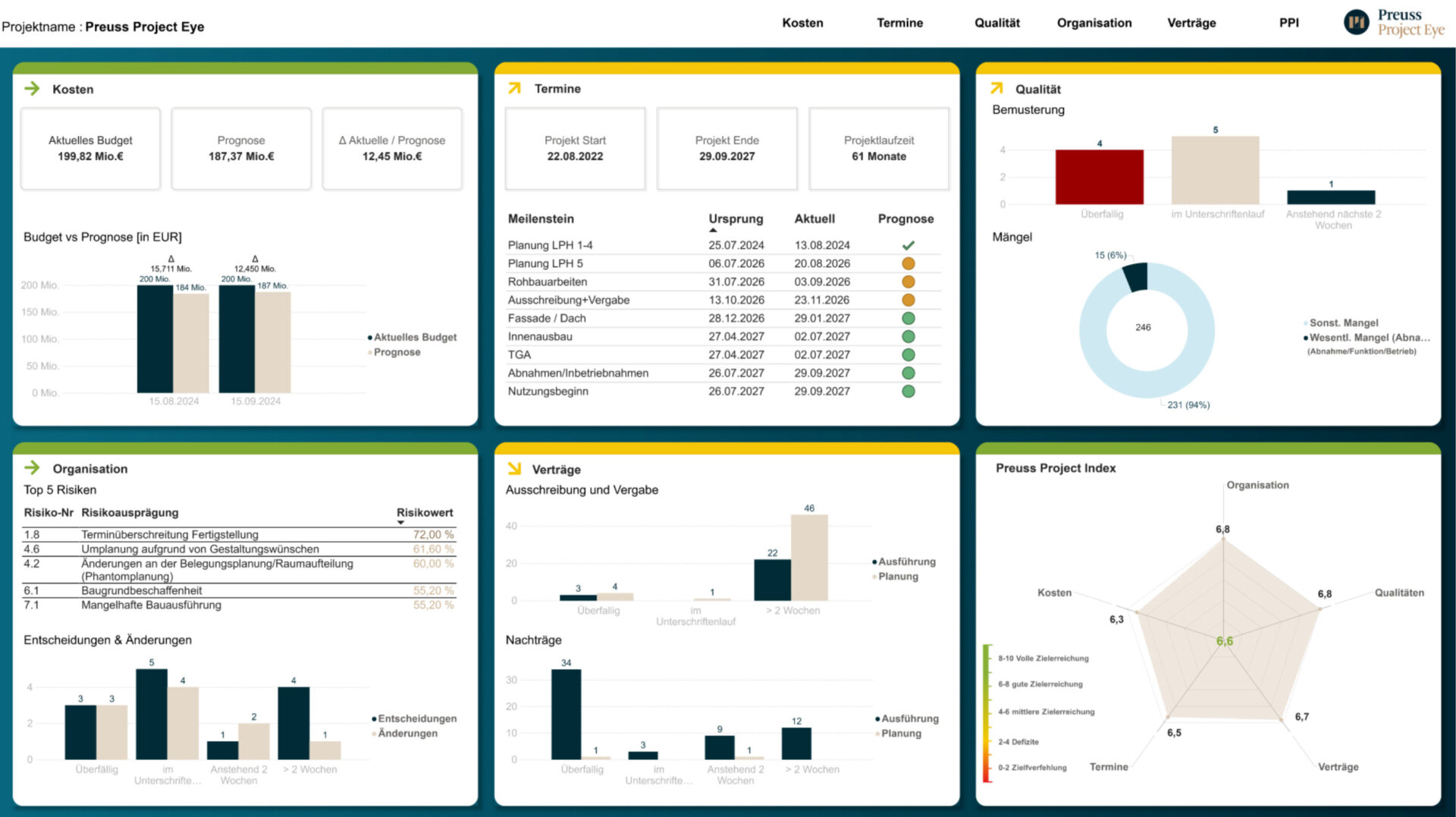Select the Projektlaufzeit 61 Monate card
Image resolution: width=1456 pixels, height=817 pixels.
click(x=879, y=149)
